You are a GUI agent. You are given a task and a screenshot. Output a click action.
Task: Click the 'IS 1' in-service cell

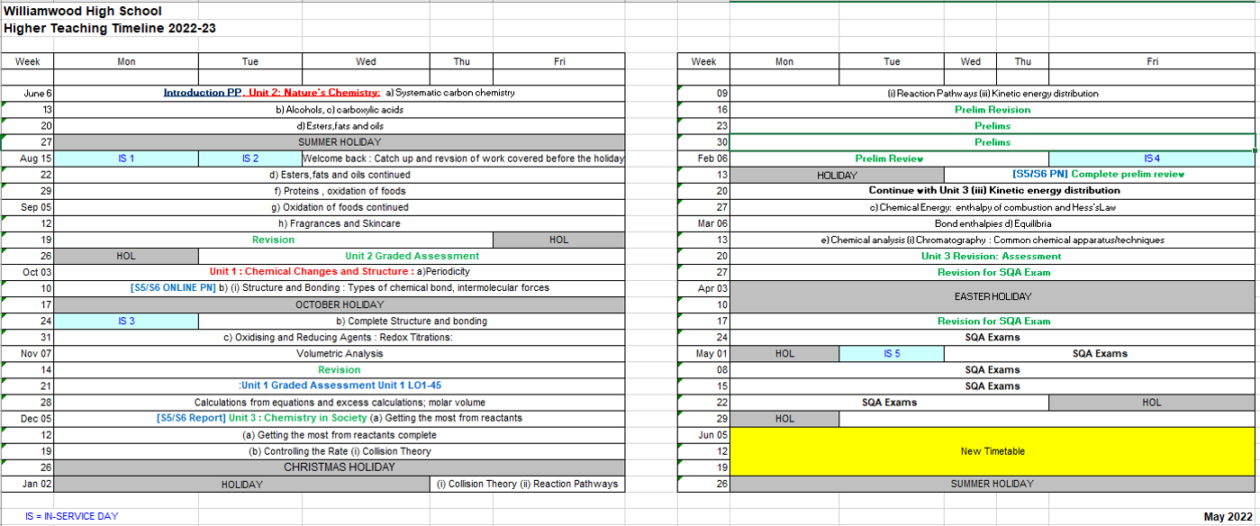pyautogui.click(x=127, y=158)
